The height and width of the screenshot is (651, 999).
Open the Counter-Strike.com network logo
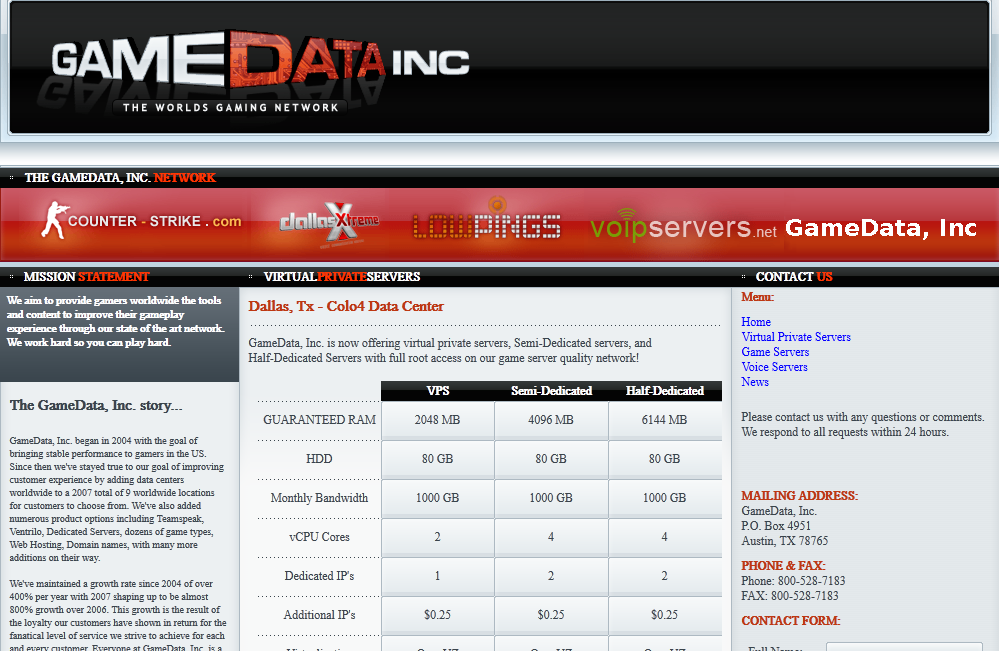tap(141, 221)
